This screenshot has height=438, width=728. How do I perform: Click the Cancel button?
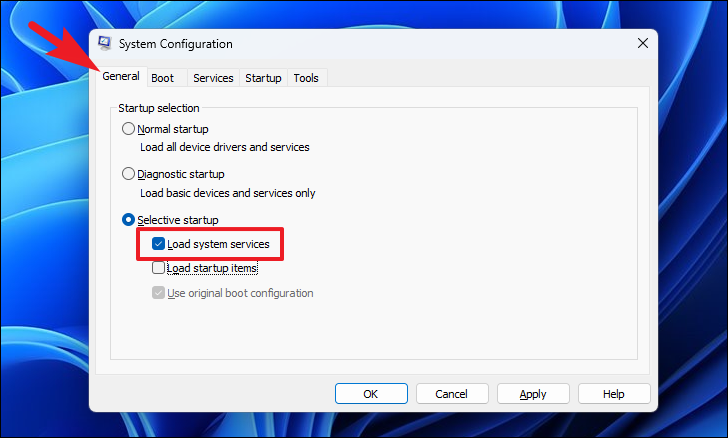[452, 394]
